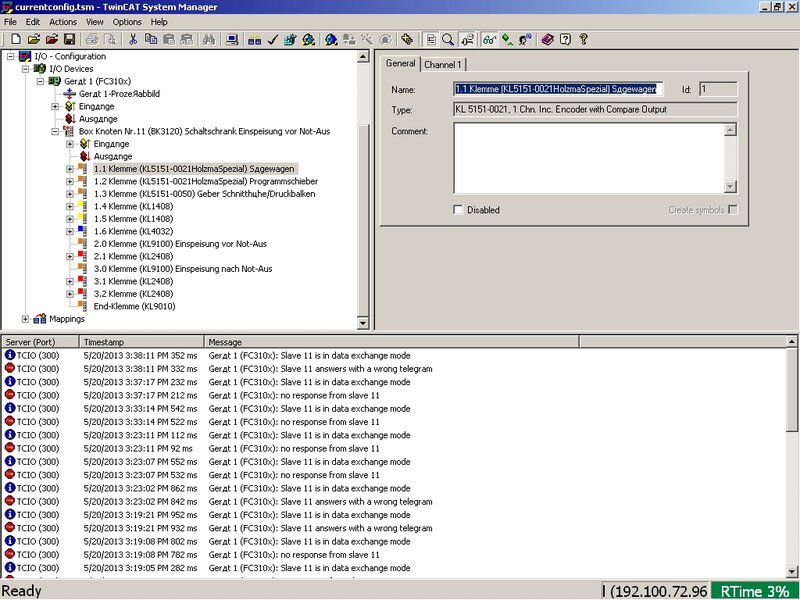
Task: Open the help book toolbar icon
Action: [x=547, y=40]
